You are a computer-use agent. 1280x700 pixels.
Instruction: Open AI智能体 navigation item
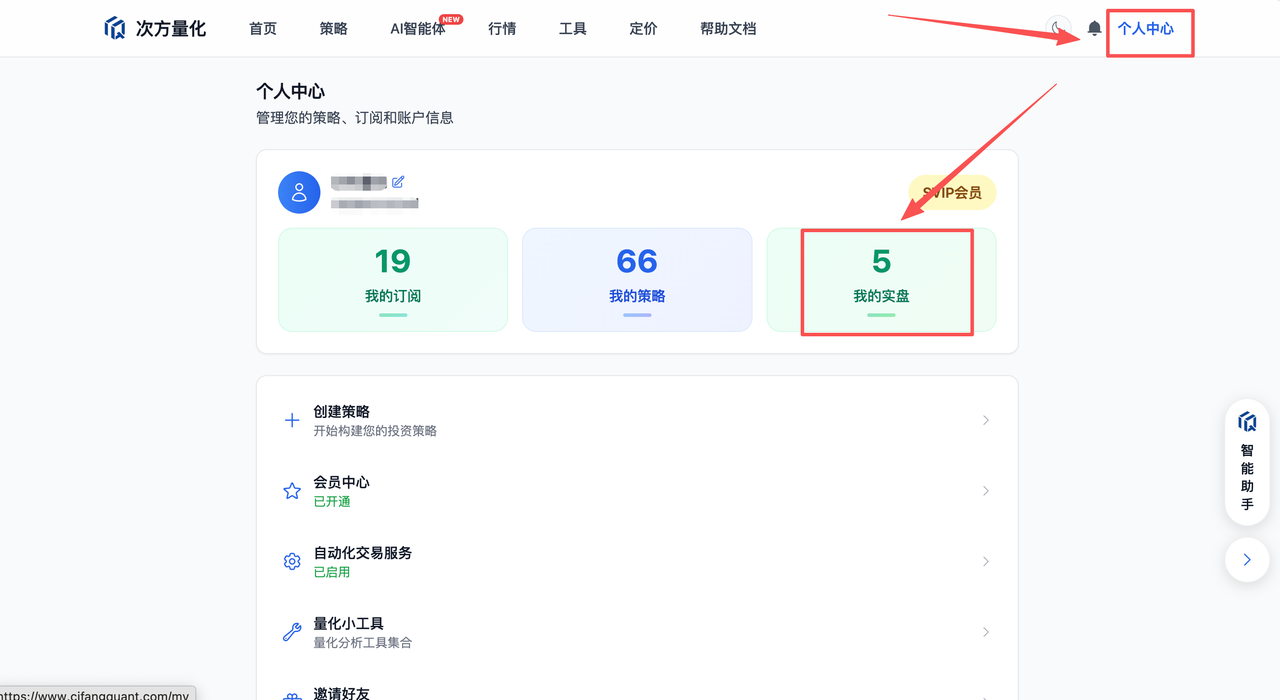coord(418,29)
